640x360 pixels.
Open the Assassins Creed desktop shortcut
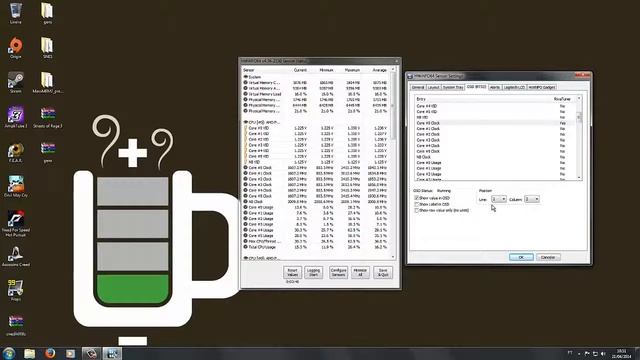point(16,256)
